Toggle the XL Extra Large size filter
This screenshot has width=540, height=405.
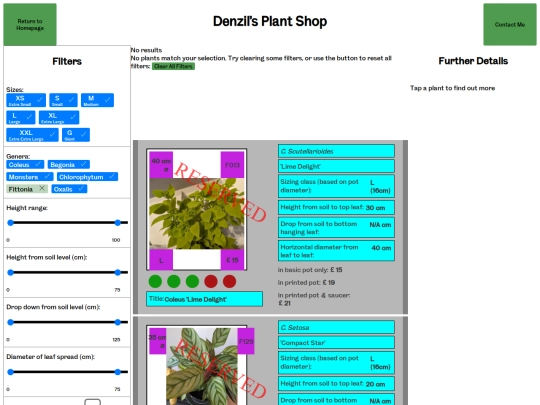59,117
